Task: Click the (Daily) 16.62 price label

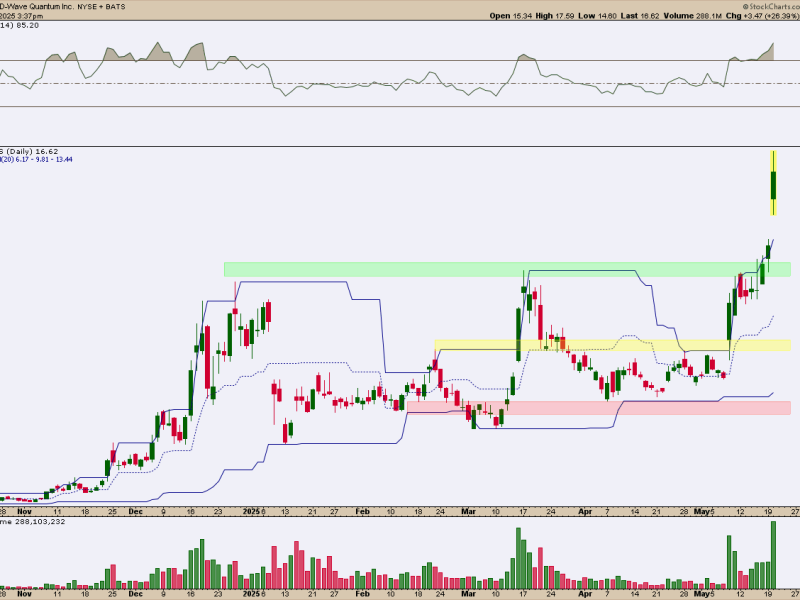Action: [x=32, y=152]
